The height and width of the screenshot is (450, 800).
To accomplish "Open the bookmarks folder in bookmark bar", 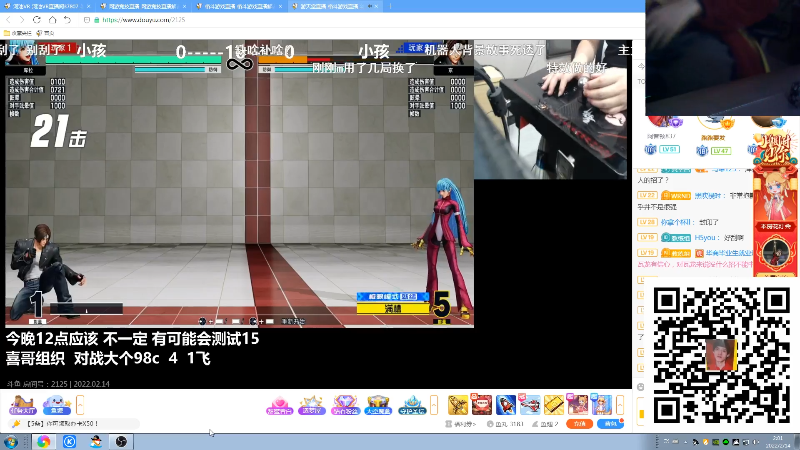I will (17, 33).
